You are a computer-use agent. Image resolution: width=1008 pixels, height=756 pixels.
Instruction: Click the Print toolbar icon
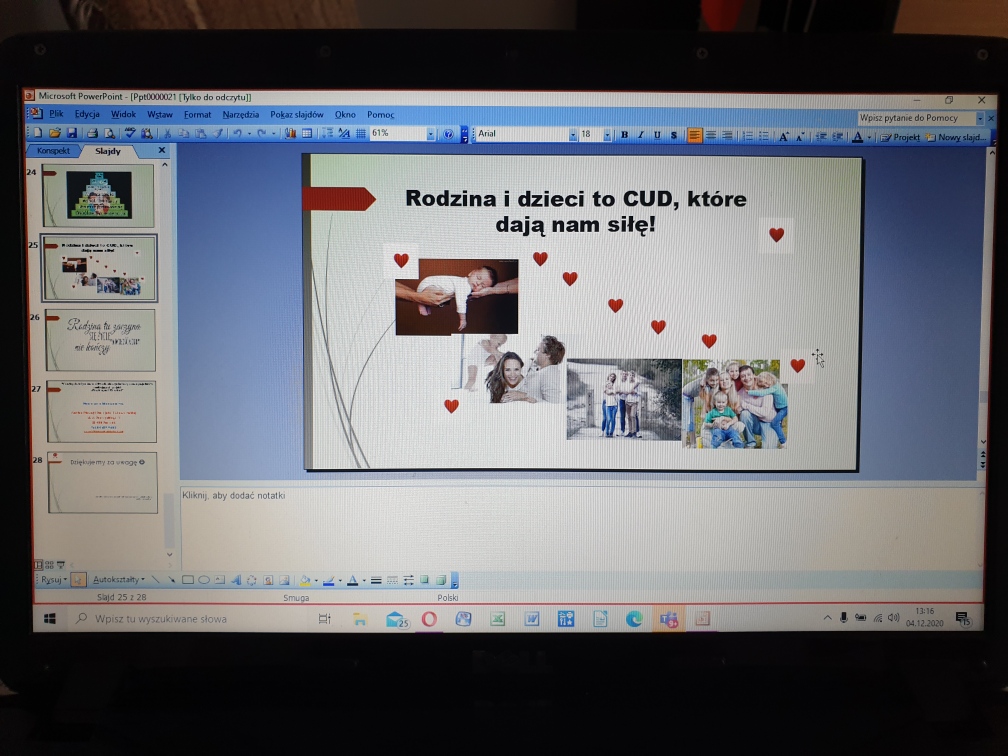[x=92, y=133]
